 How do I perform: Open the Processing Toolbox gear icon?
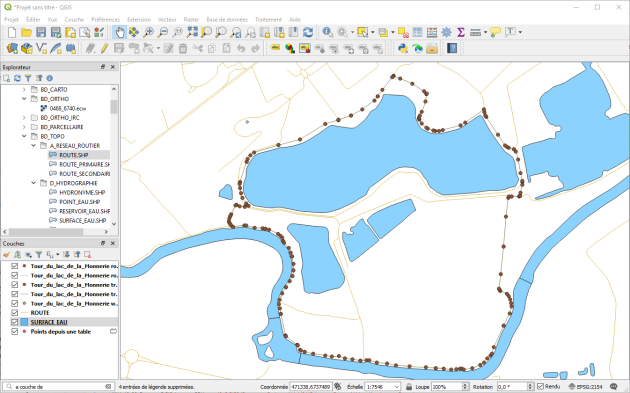pyautogui.click(x=446, y=32)
